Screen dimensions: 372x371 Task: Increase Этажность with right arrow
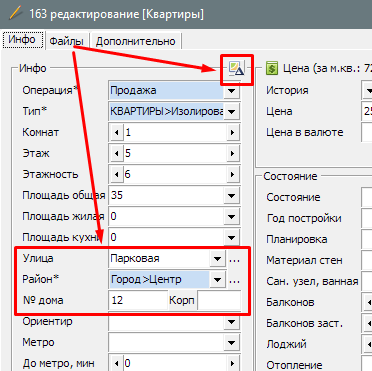232,175
